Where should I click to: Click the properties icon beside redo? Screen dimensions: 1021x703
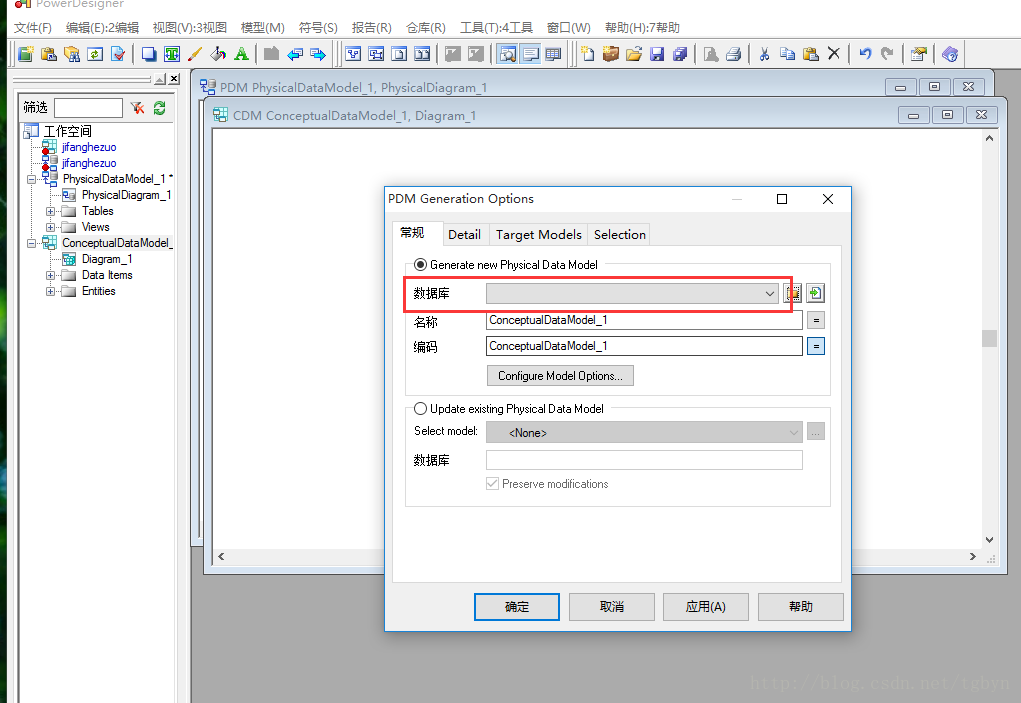click(919, 54)
